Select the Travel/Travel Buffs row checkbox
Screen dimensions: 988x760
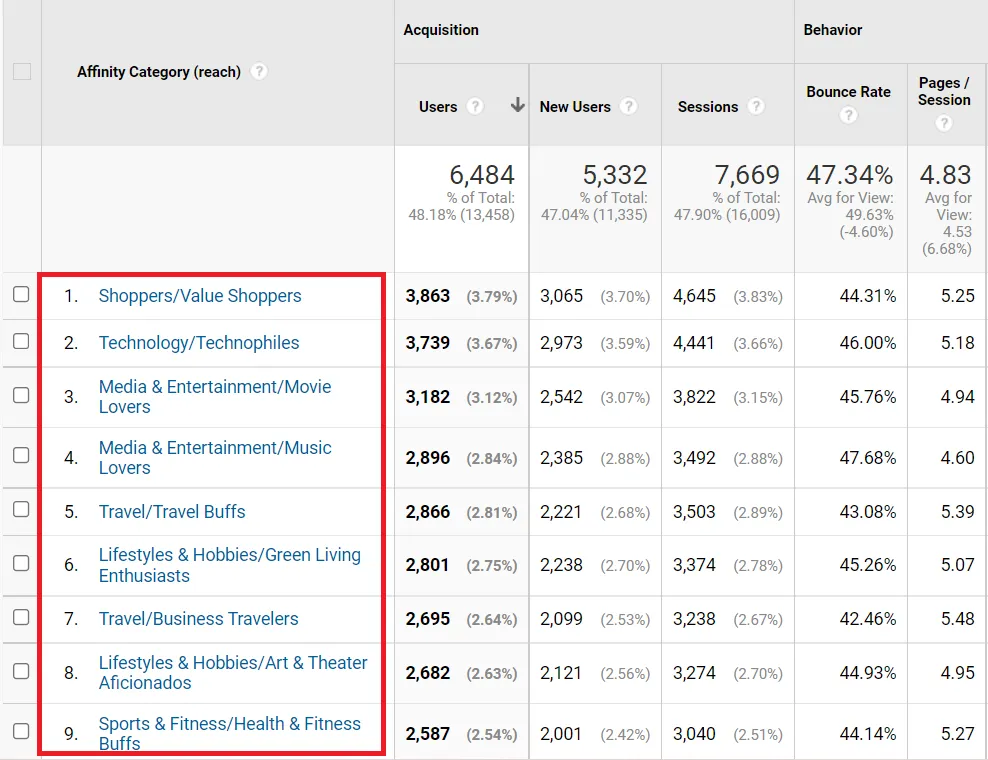point(21,510)
